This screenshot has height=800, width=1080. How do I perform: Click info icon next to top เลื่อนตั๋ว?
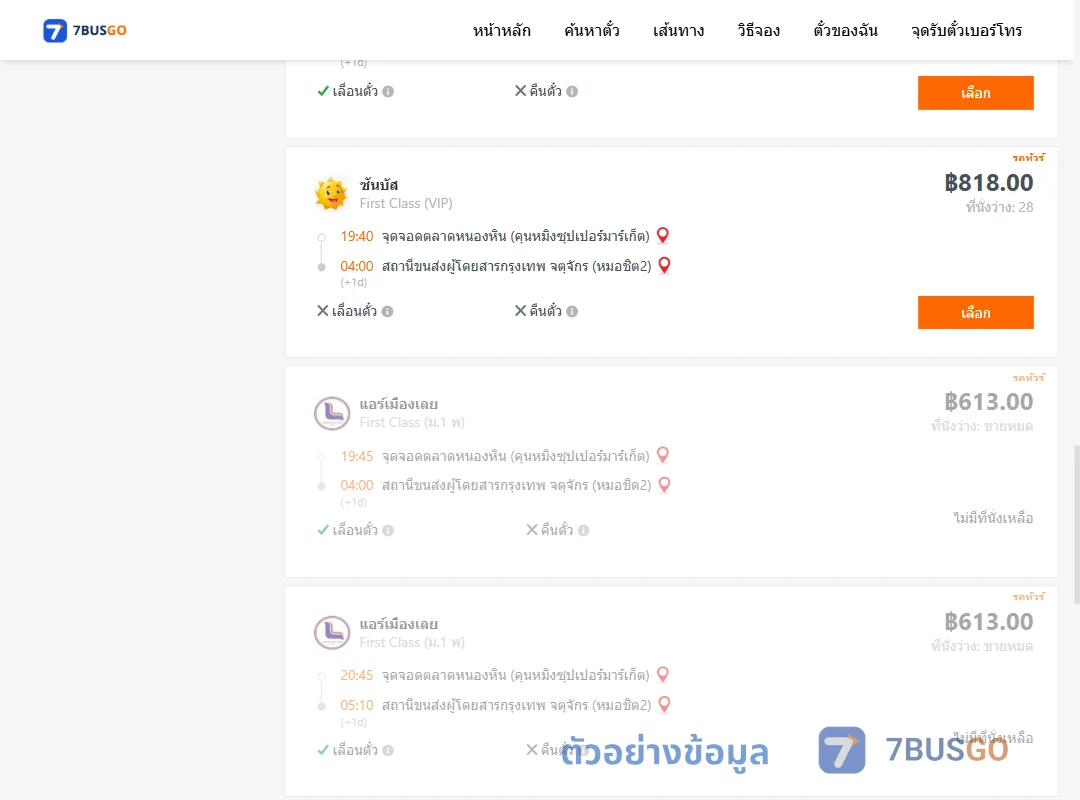click(x=388, y=91)
